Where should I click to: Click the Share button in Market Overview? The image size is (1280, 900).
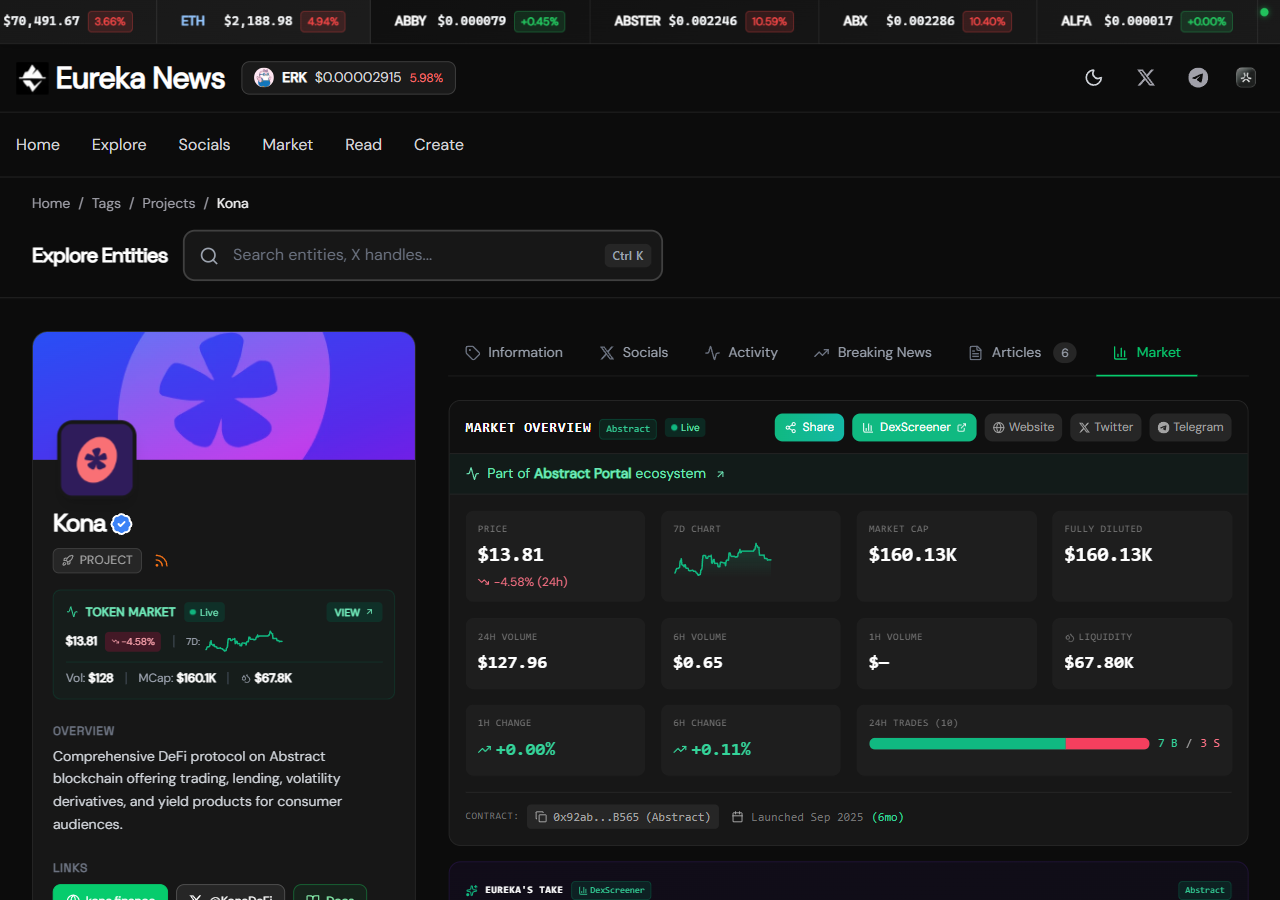coord(809,427)
